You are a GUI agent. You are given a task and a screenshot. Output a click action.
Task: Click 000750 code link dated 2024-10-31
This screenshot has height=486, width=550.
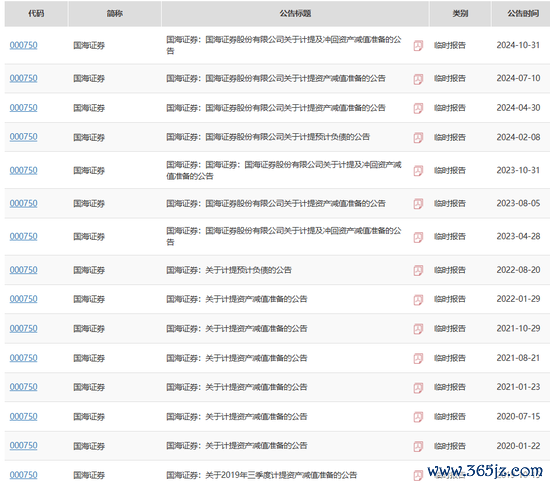click(x=24, y=45)
